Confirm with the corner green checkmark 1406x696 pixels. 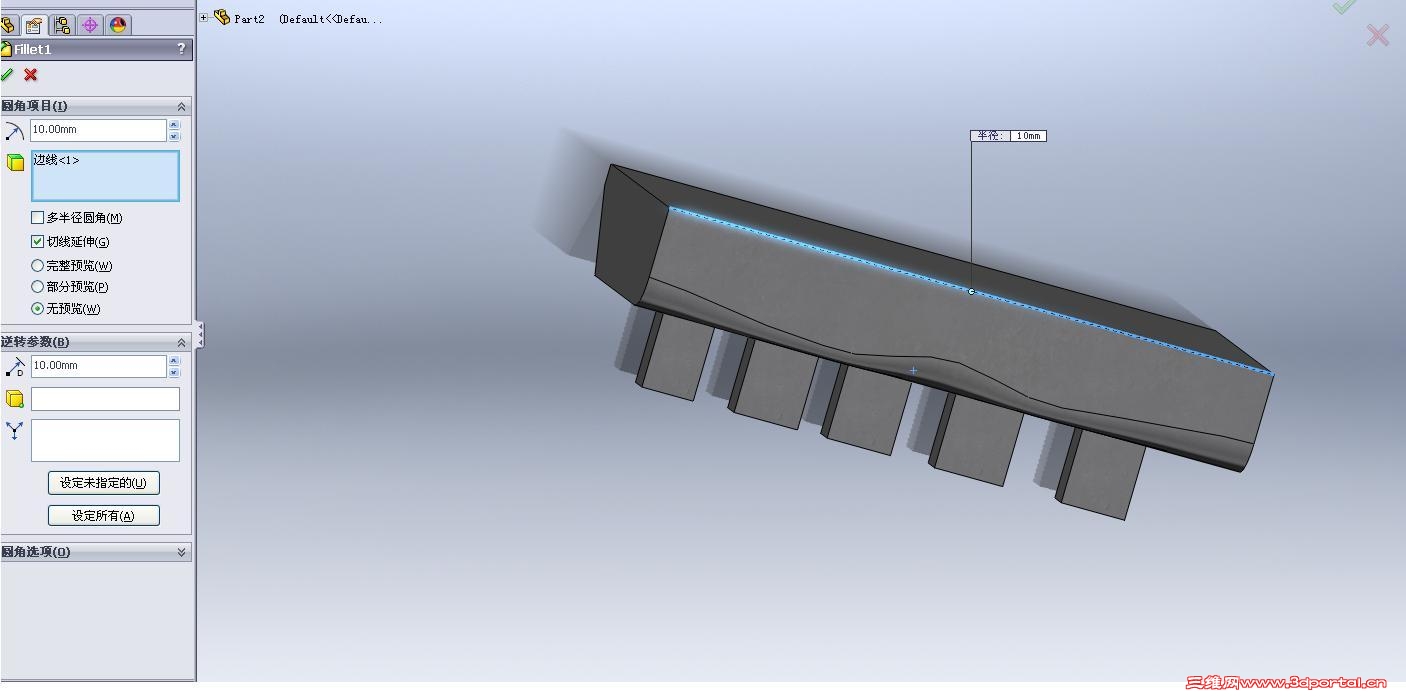(x=1343, y=6)
